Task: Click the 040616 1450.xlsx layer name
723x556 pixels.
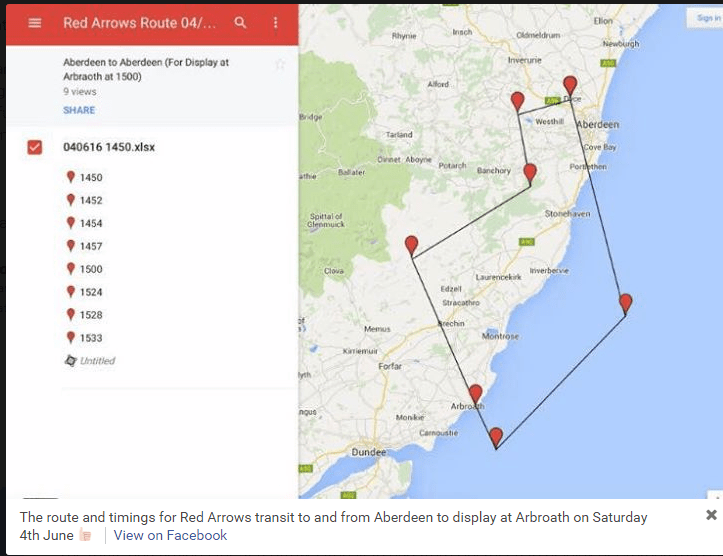Action: coord(109,147)
